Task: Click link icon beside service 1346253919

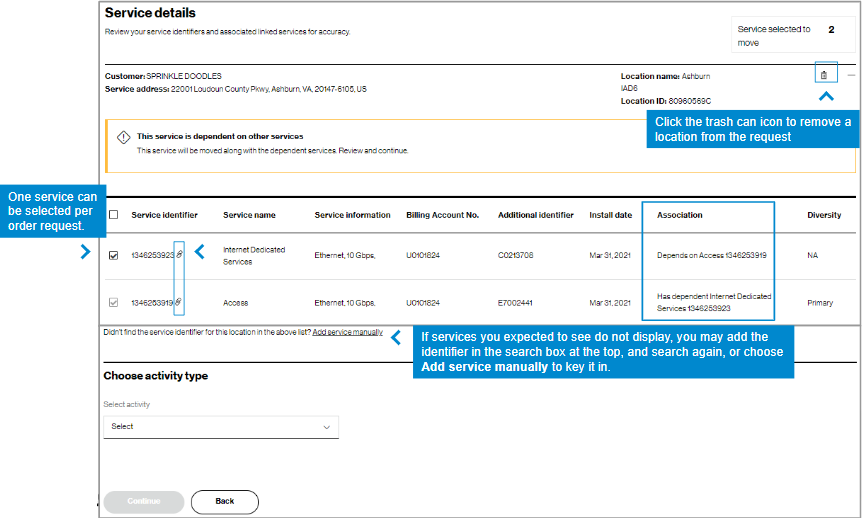Action: coord(178,302)
